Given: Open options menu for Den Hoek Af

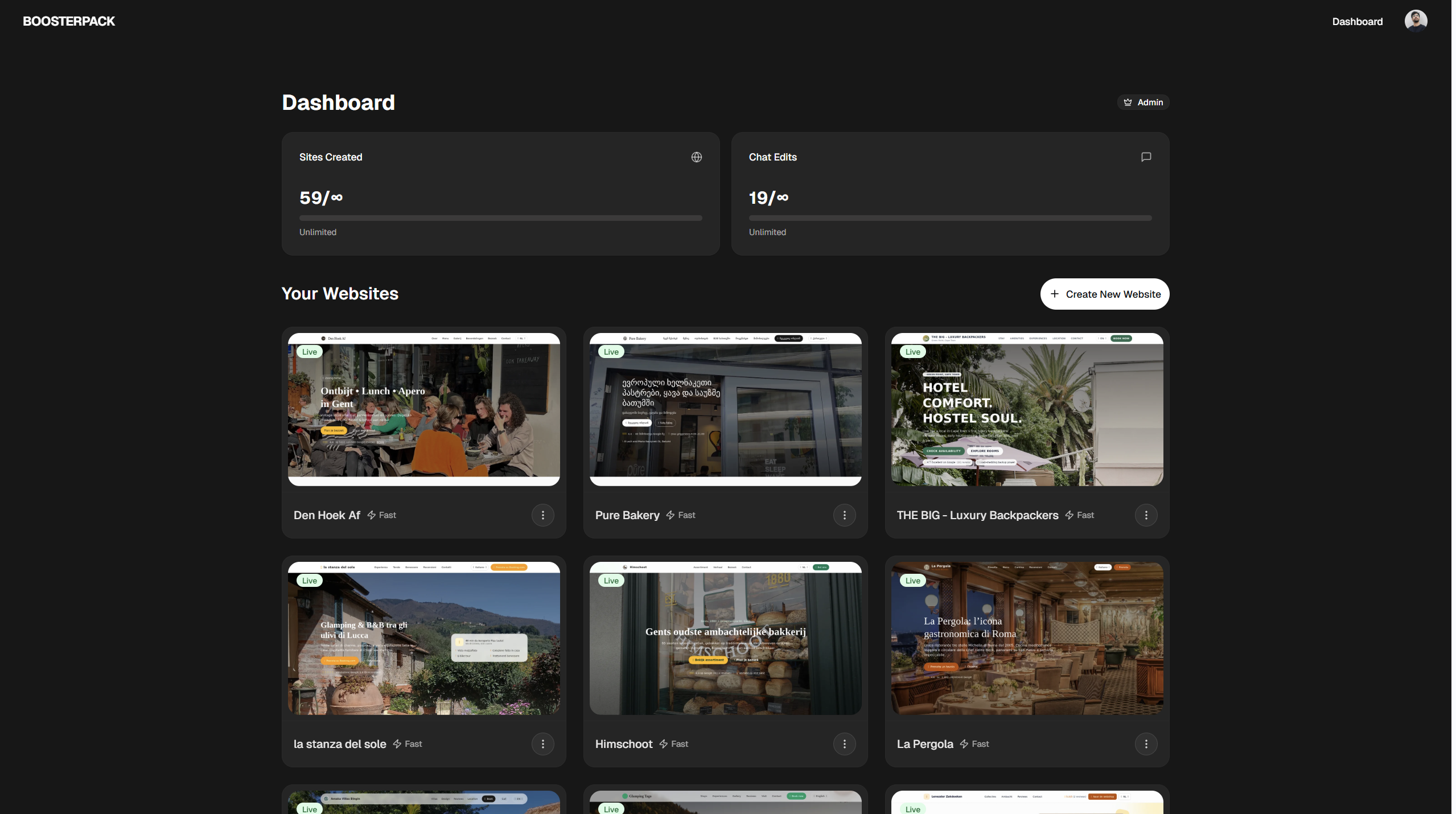Looking at the screenshot, I should [x=542, y=515].
